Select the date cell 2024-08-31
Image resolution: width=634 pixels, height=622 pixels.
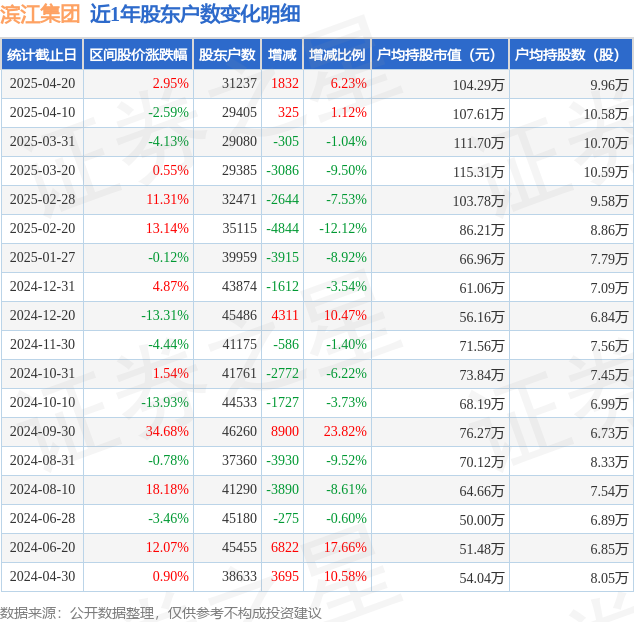click(x=42, y=460)
